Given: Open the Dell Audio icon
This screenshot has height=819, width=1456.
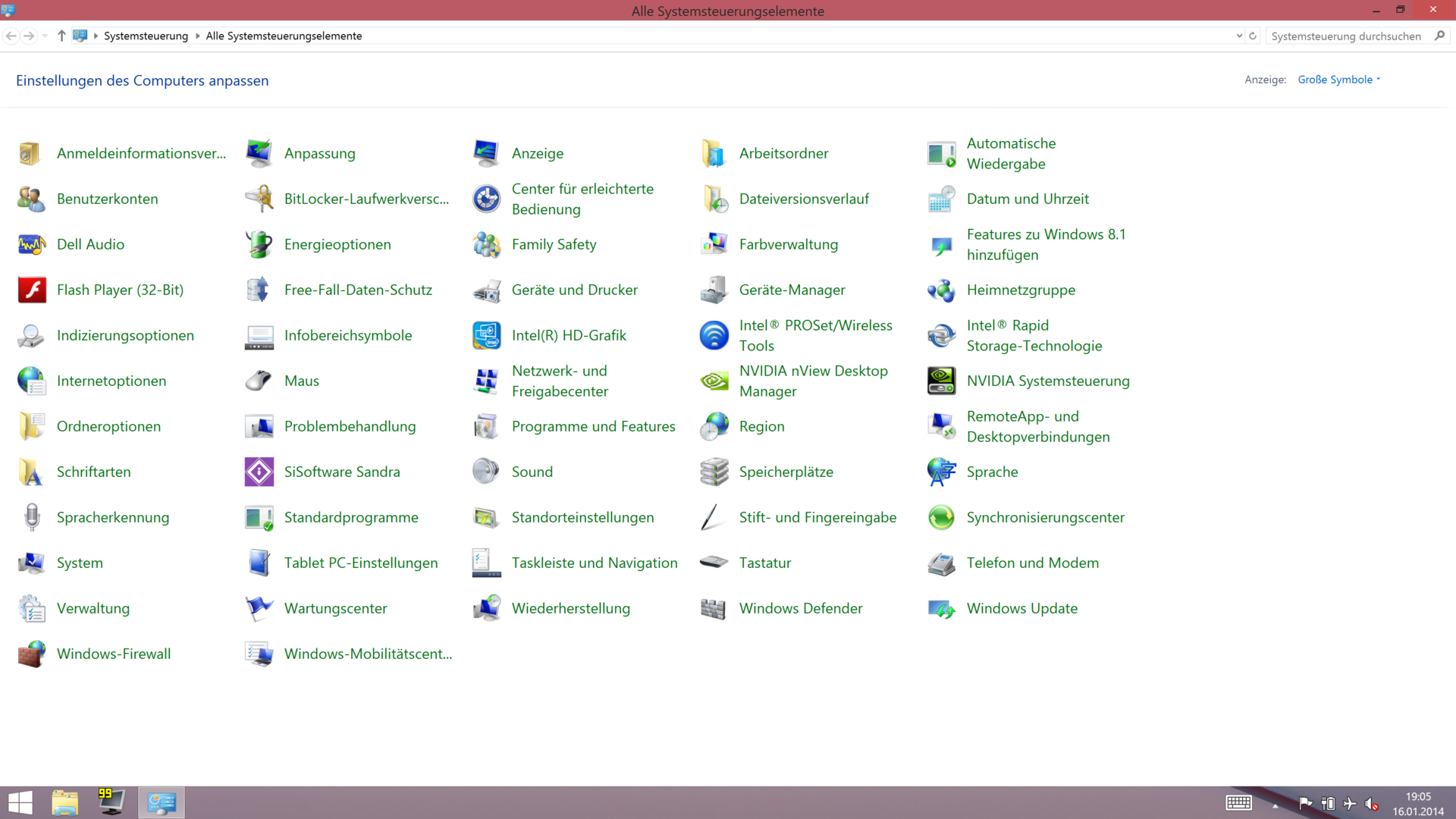Looking at the screenshot, I should (x=32, y=244).
